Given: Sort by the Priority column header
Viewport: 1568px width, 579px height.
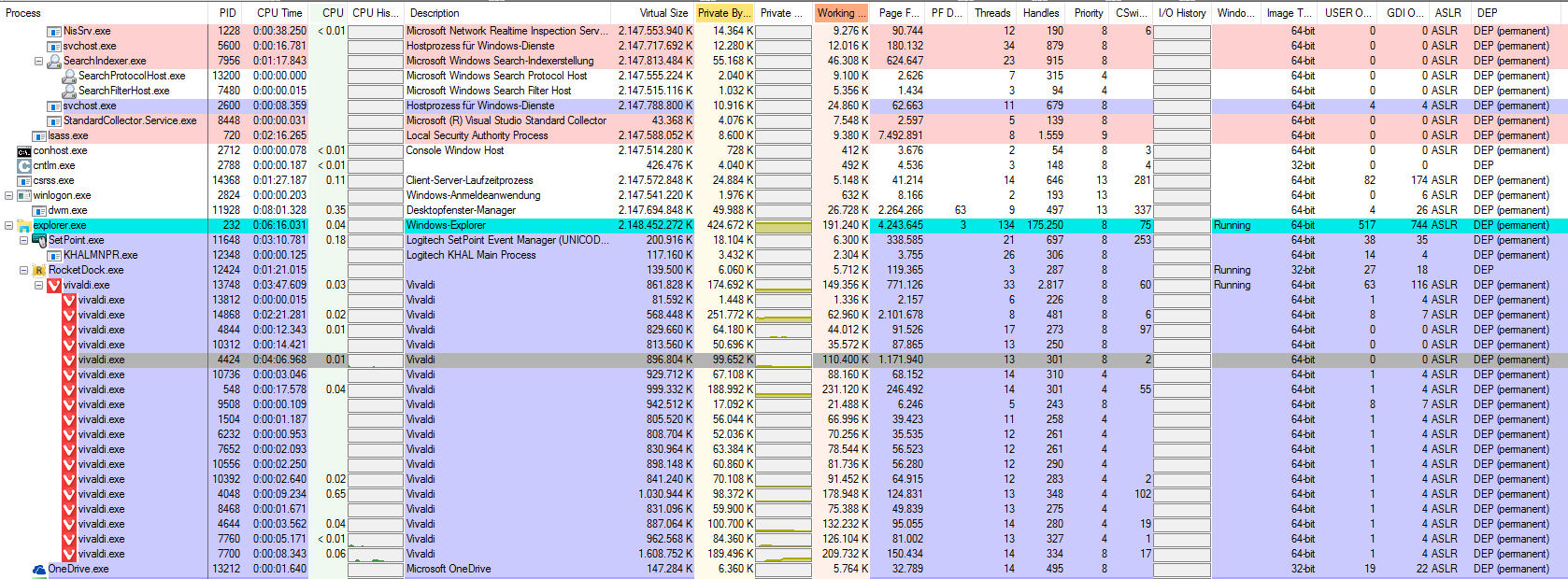Looking at the screenshot, I should [x=1089, y=13].
